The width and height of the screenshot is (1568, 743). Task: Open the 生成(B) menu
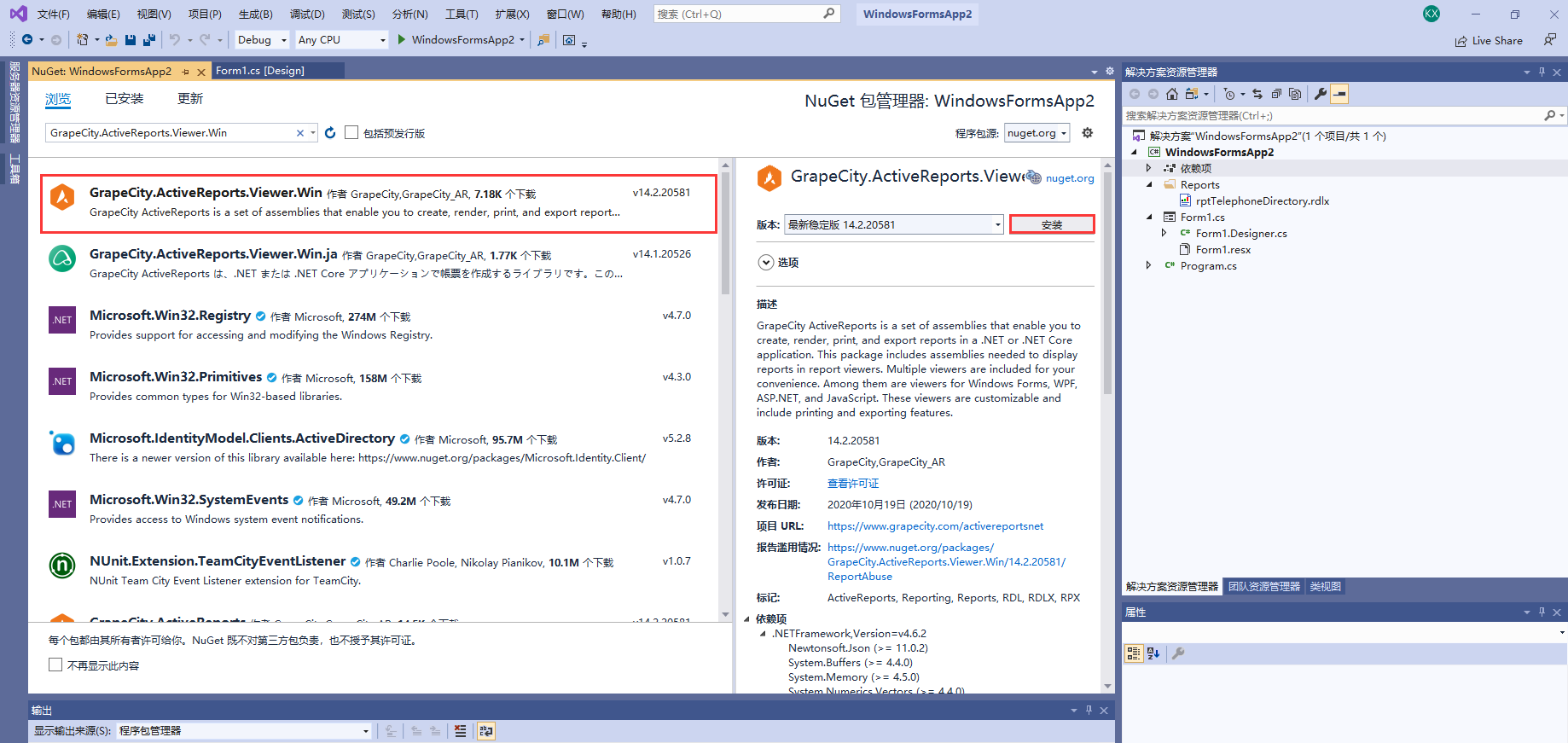point(256,14)
